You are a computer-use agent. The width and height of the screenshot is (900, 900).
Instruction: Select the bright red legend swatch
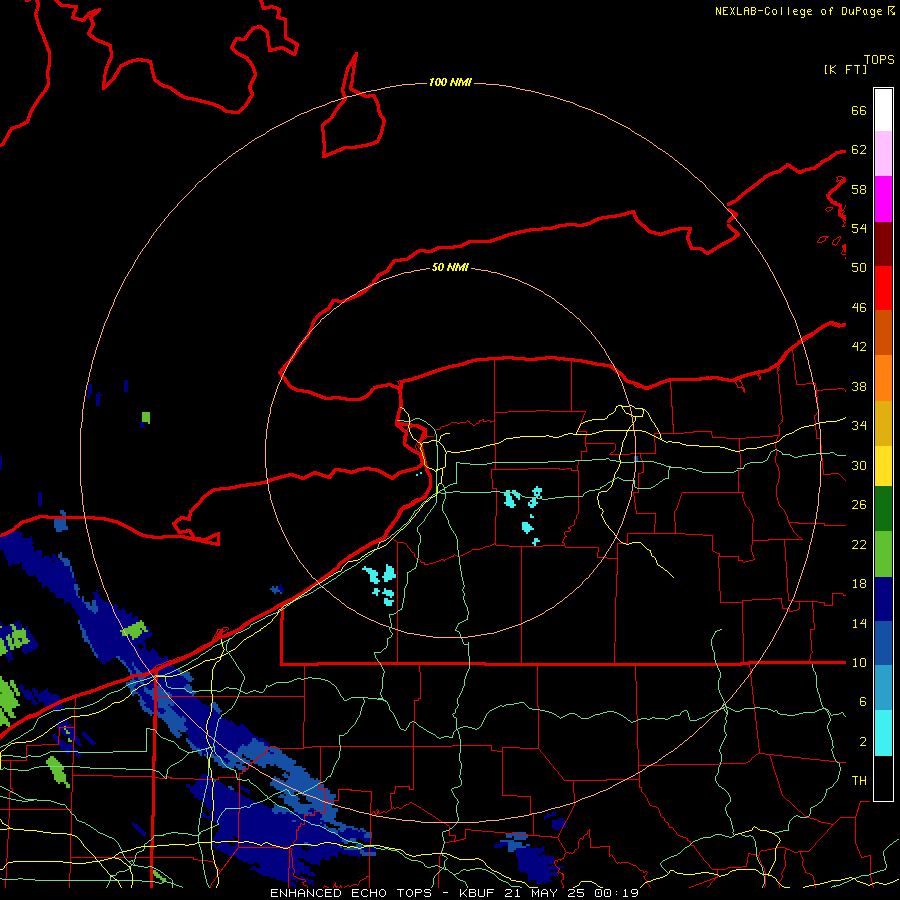pyautogui.click(x=883, y=288)
